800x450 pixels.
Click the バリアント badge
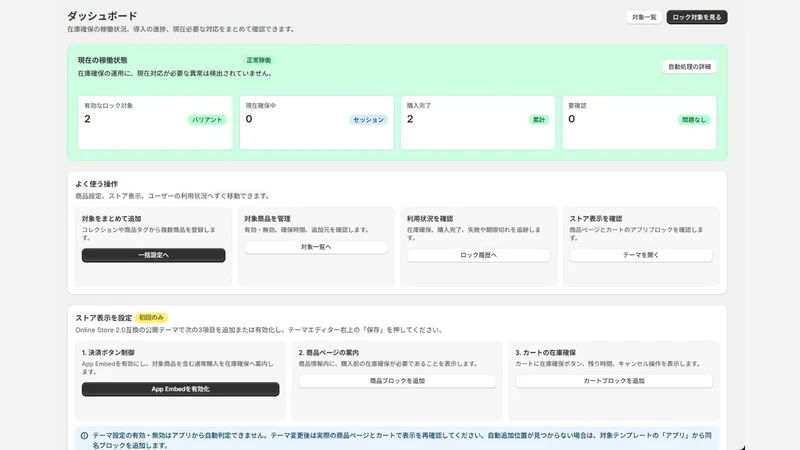tap(207, 120)
